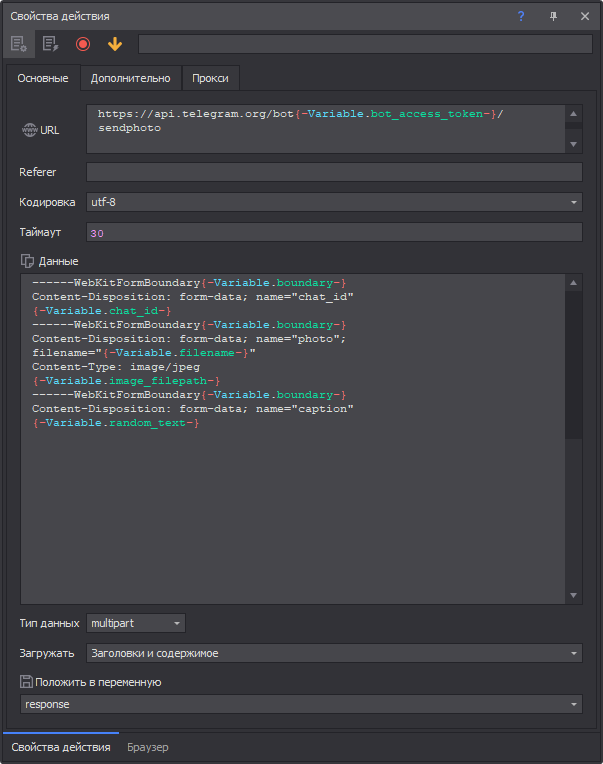Click the copy icon beside Данные
603x764 pixels.
click(x=27, y=261)
